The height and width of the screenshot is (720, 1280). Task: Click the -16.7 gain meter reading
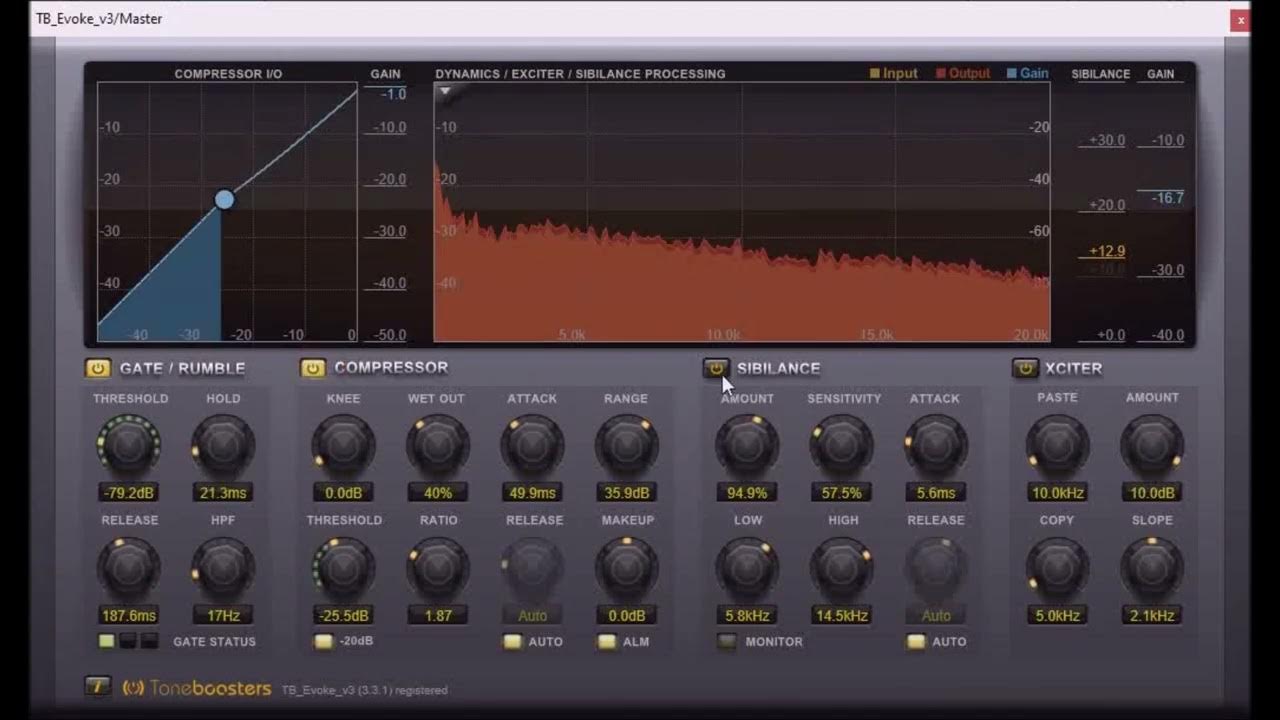[x=1168, y=198]
